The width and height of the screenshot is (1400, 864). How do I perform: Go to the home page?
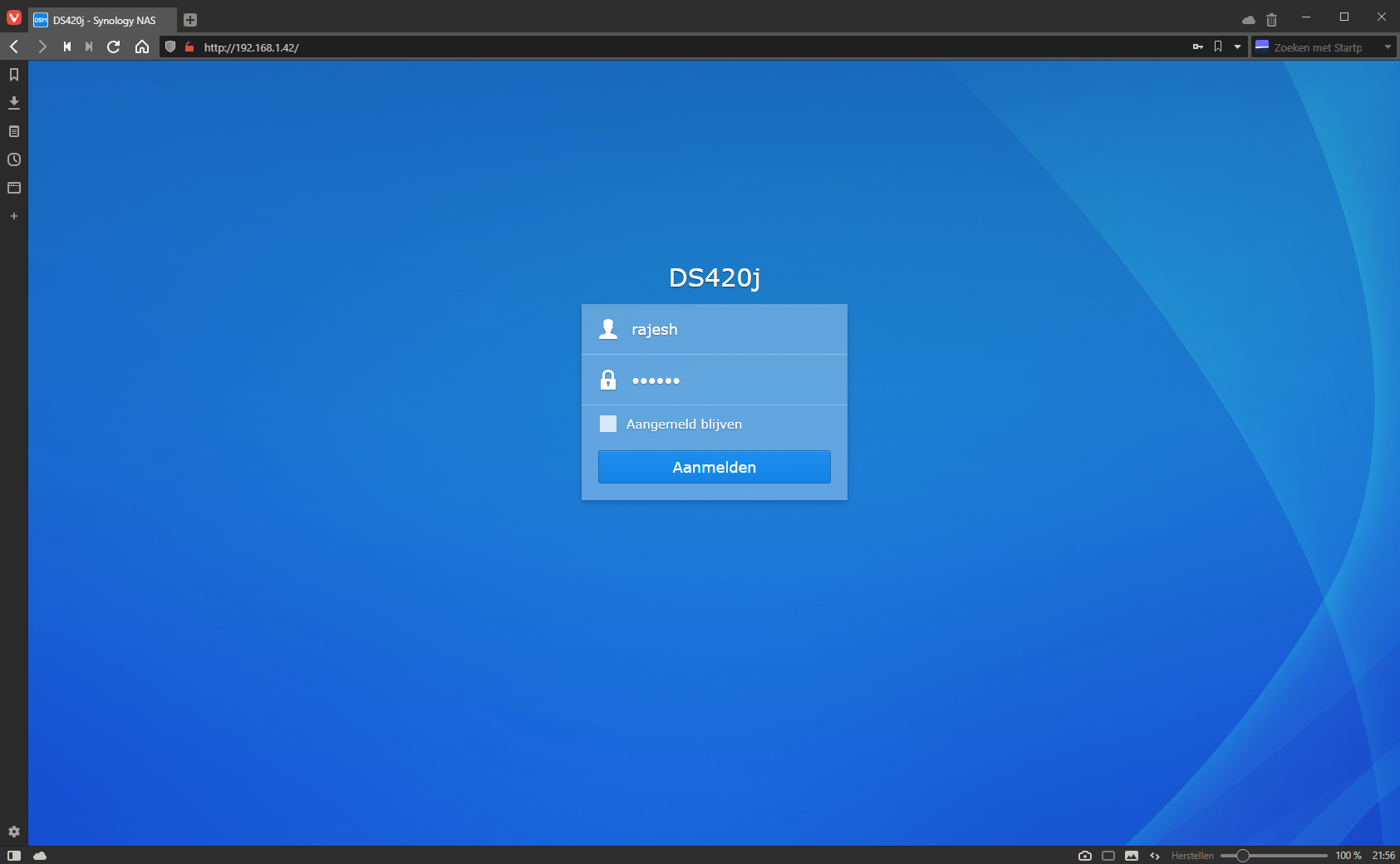tap(142, 47)
